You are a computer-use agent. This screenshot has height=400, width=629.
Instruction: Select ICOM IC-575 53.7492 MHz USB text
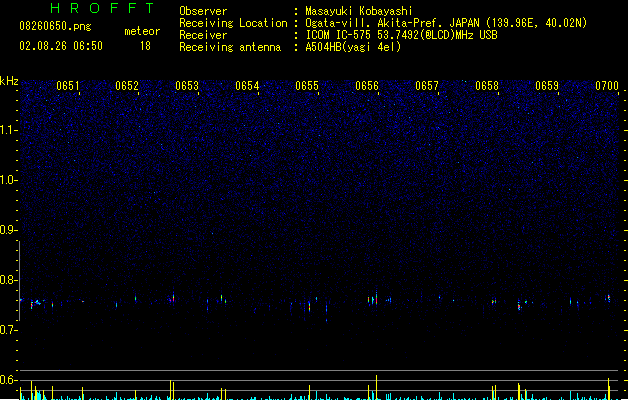[x=401, y=35]
